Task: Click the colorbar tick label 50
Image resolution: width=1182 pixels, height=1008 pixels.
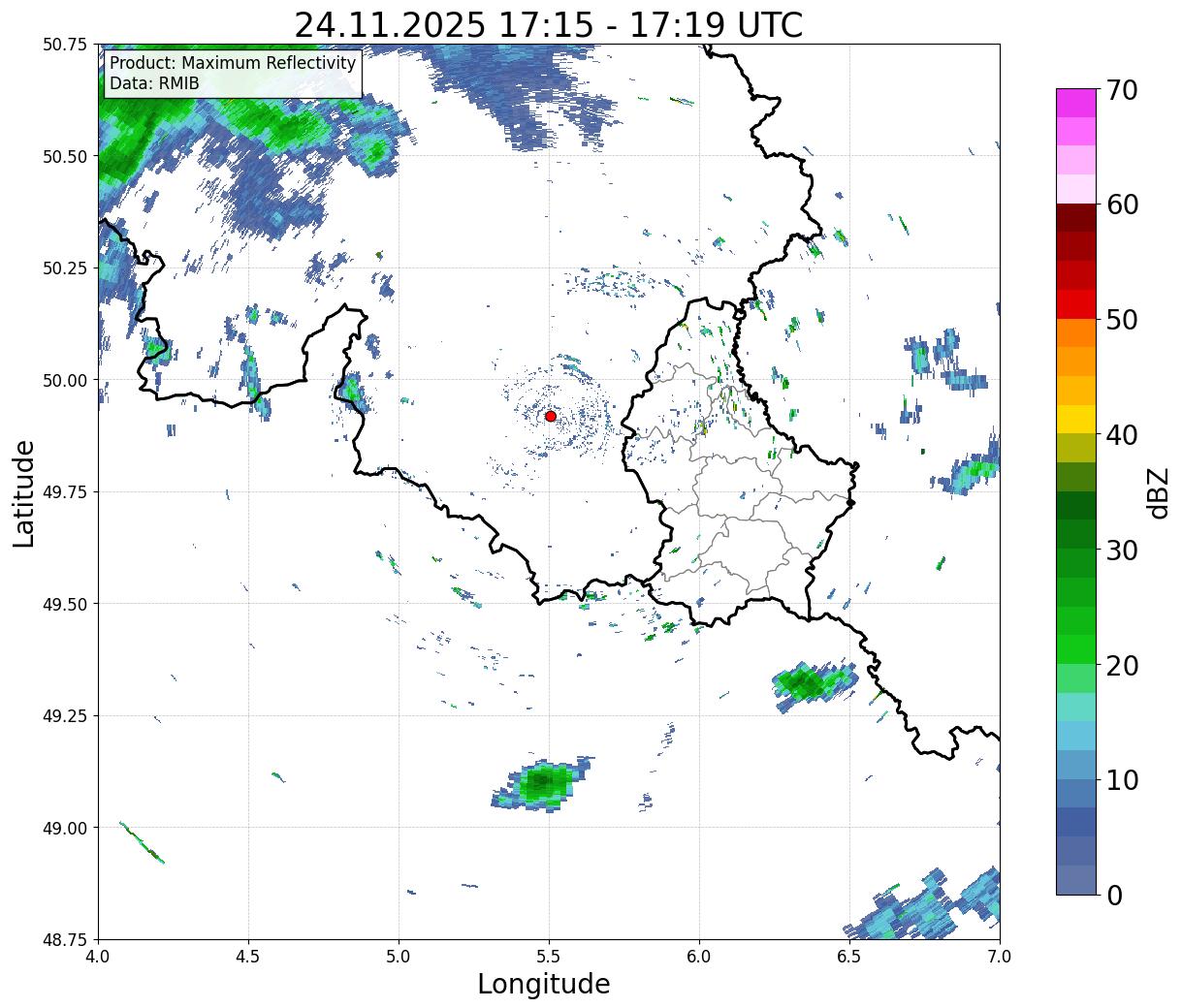Action: pos(1121,320)
